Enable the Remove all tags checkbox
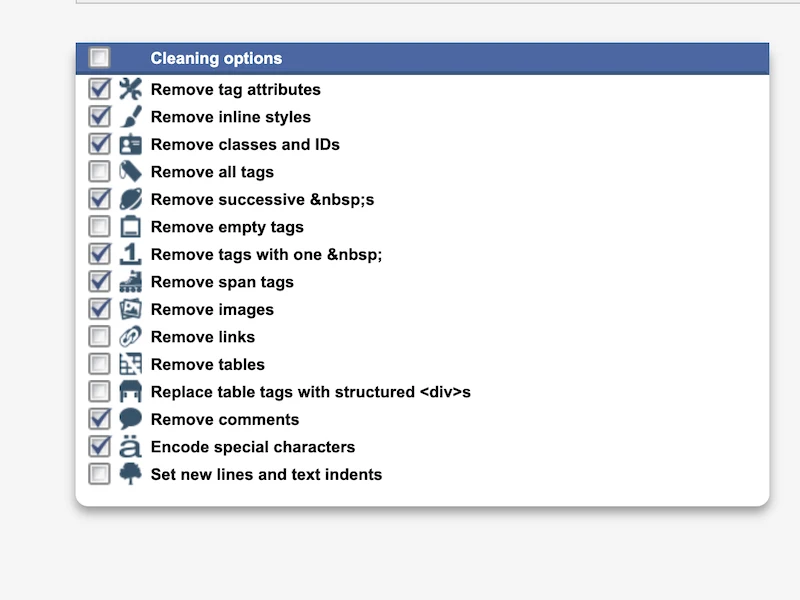This screenshot has height=600, width=800. pyautogui.click(x=99, y=172)
